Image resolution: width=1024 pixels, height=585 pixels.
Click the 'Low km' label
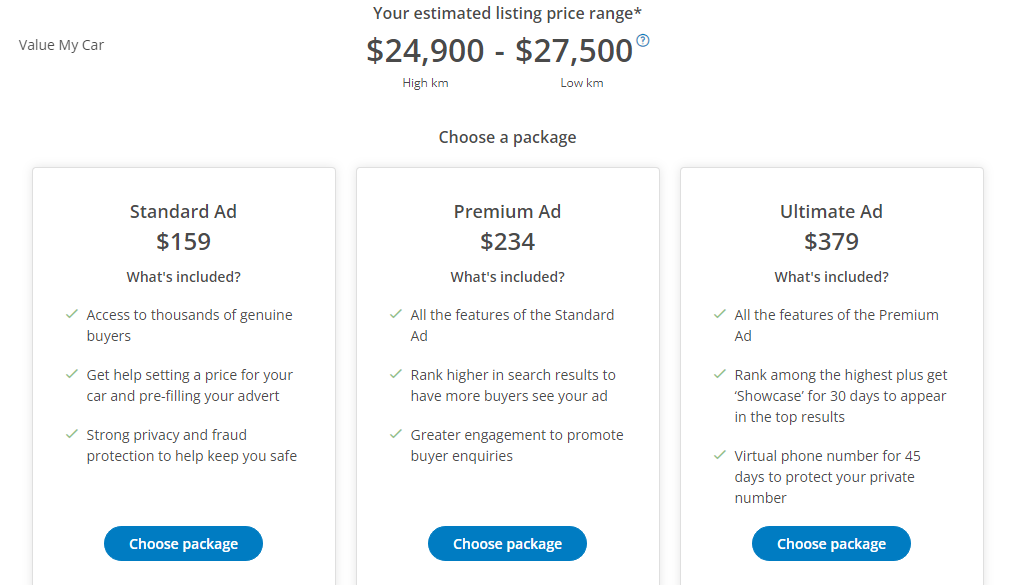(x=582, y=83)
